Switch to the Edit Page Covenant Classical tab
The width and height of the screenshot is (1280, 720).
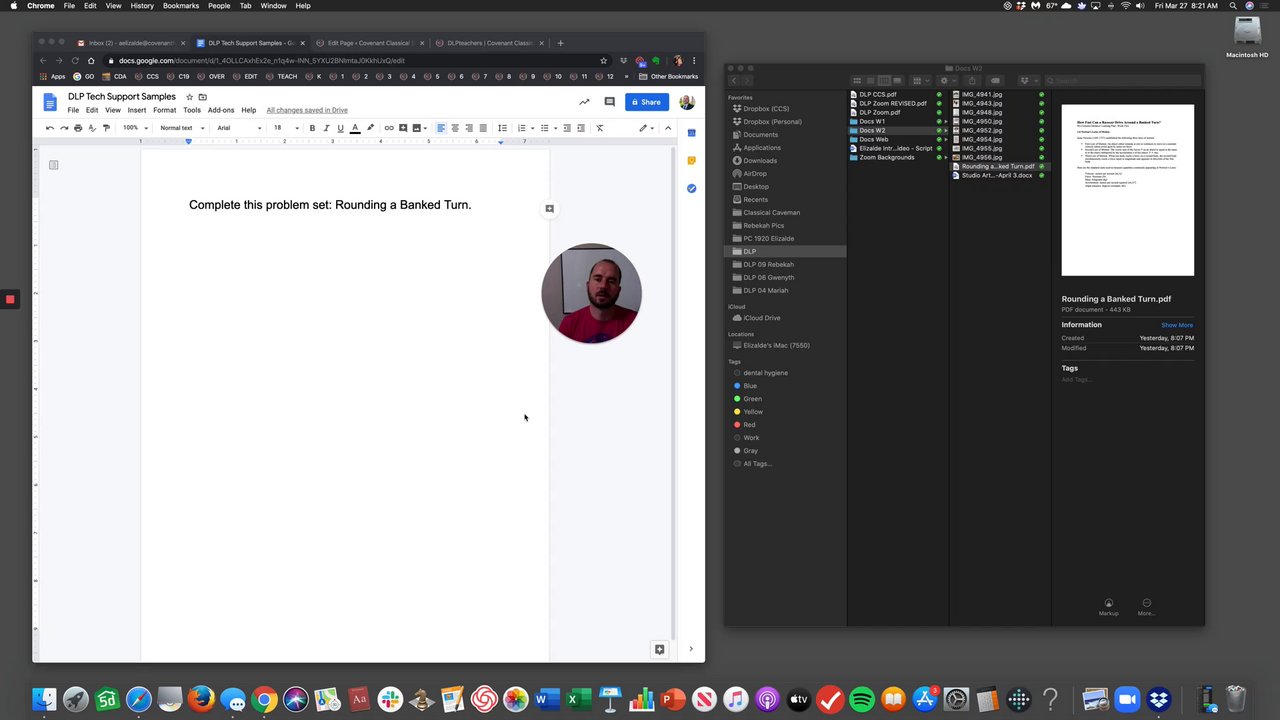tap(368, 43)
